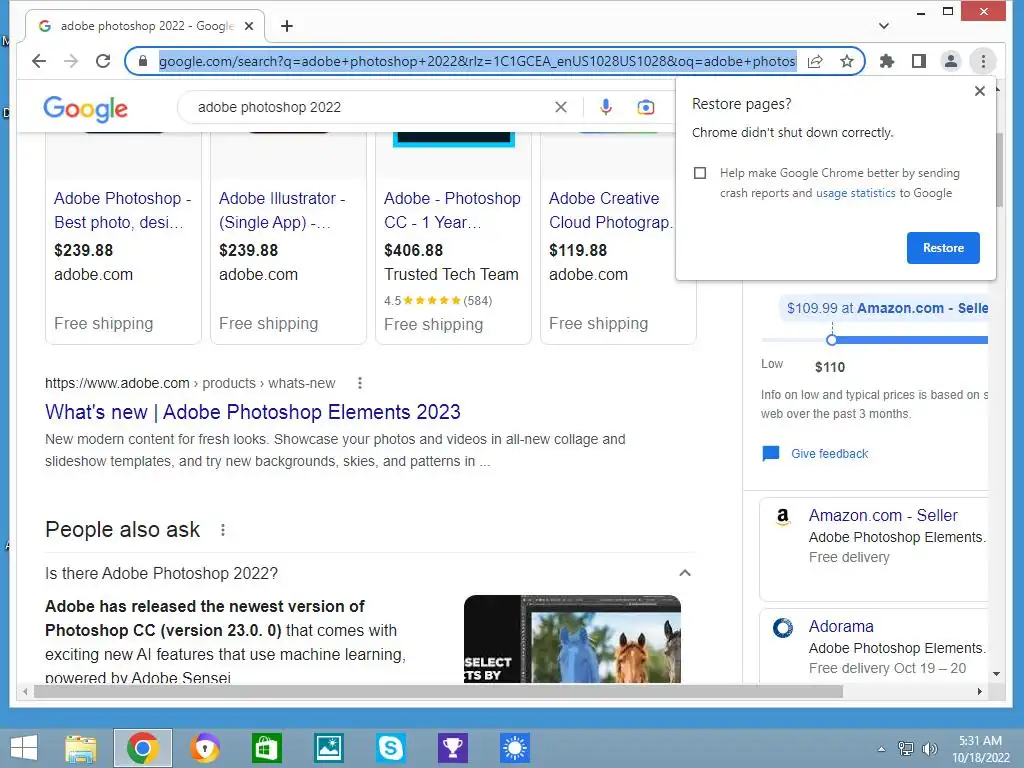The width and height of the screenshot is (1024, 768).
Task: Click the vertical scrollbar down arrow
Action: [996, 673]
